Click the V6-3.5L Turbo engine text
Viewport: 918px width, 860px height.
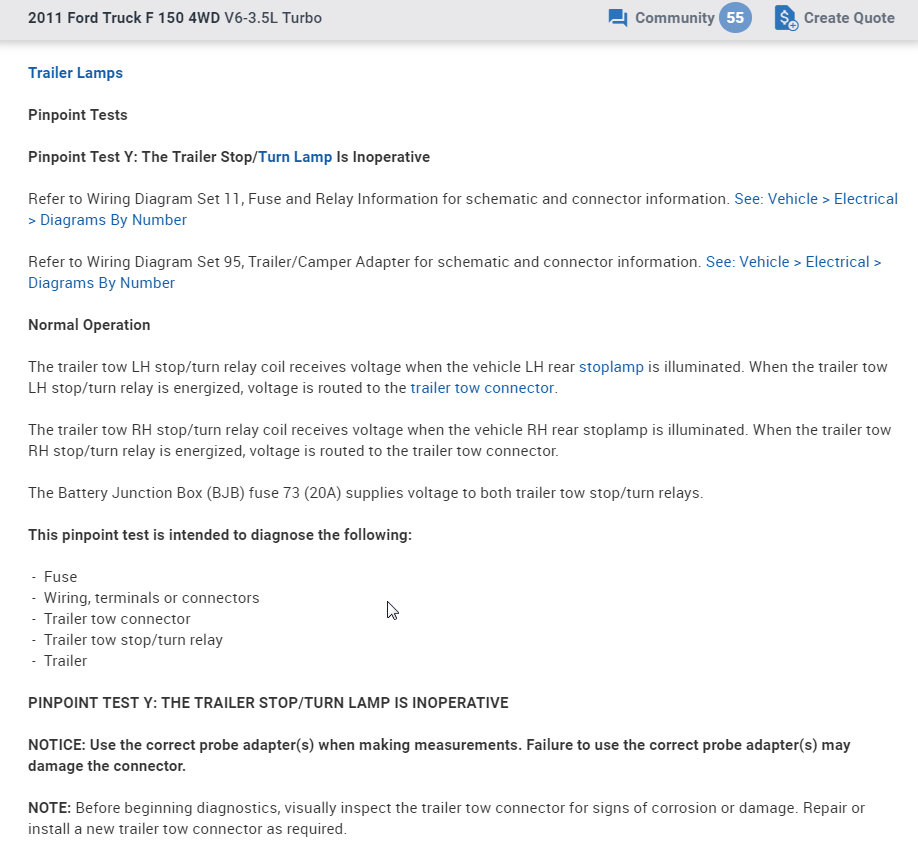point(273,18)
